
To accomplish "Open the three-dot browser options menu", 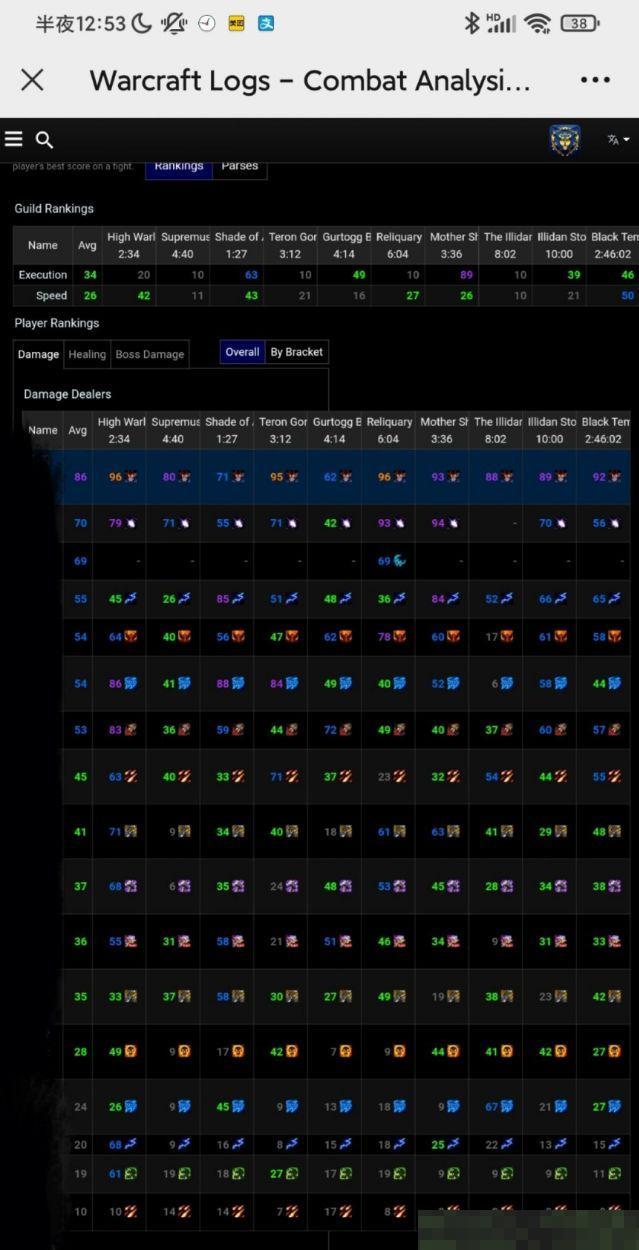I will [595, 80].
